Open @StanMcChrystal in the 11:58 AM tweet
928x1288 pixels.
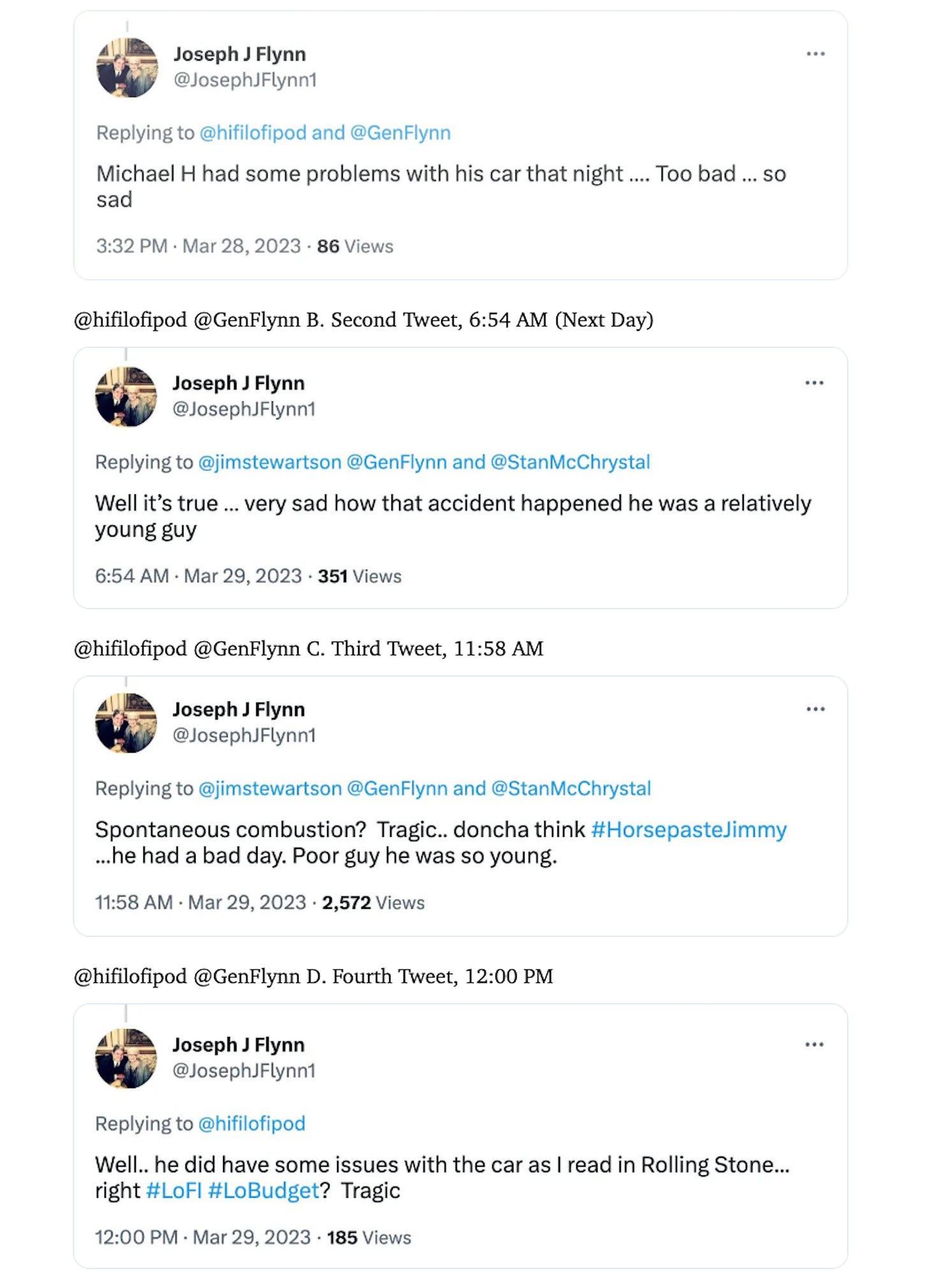coord(571,788)
